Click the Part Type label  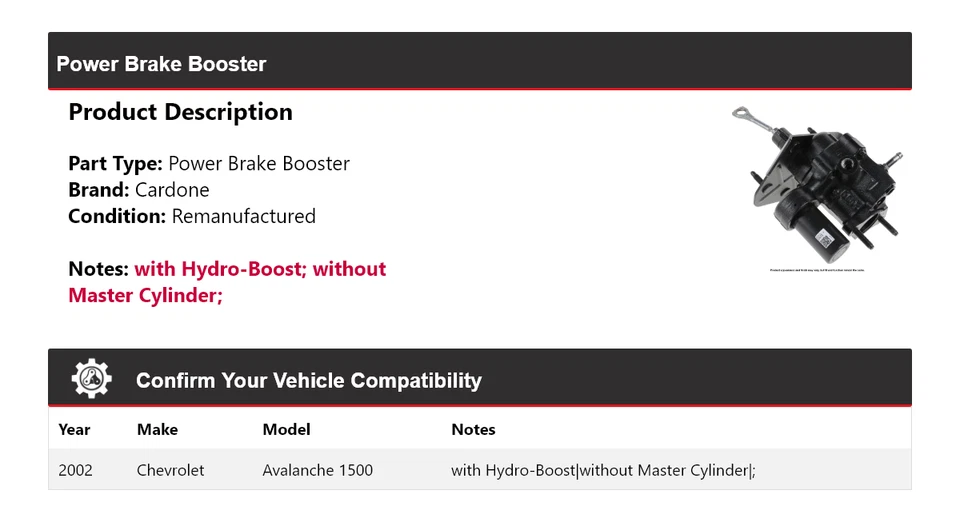click(115, 164)
